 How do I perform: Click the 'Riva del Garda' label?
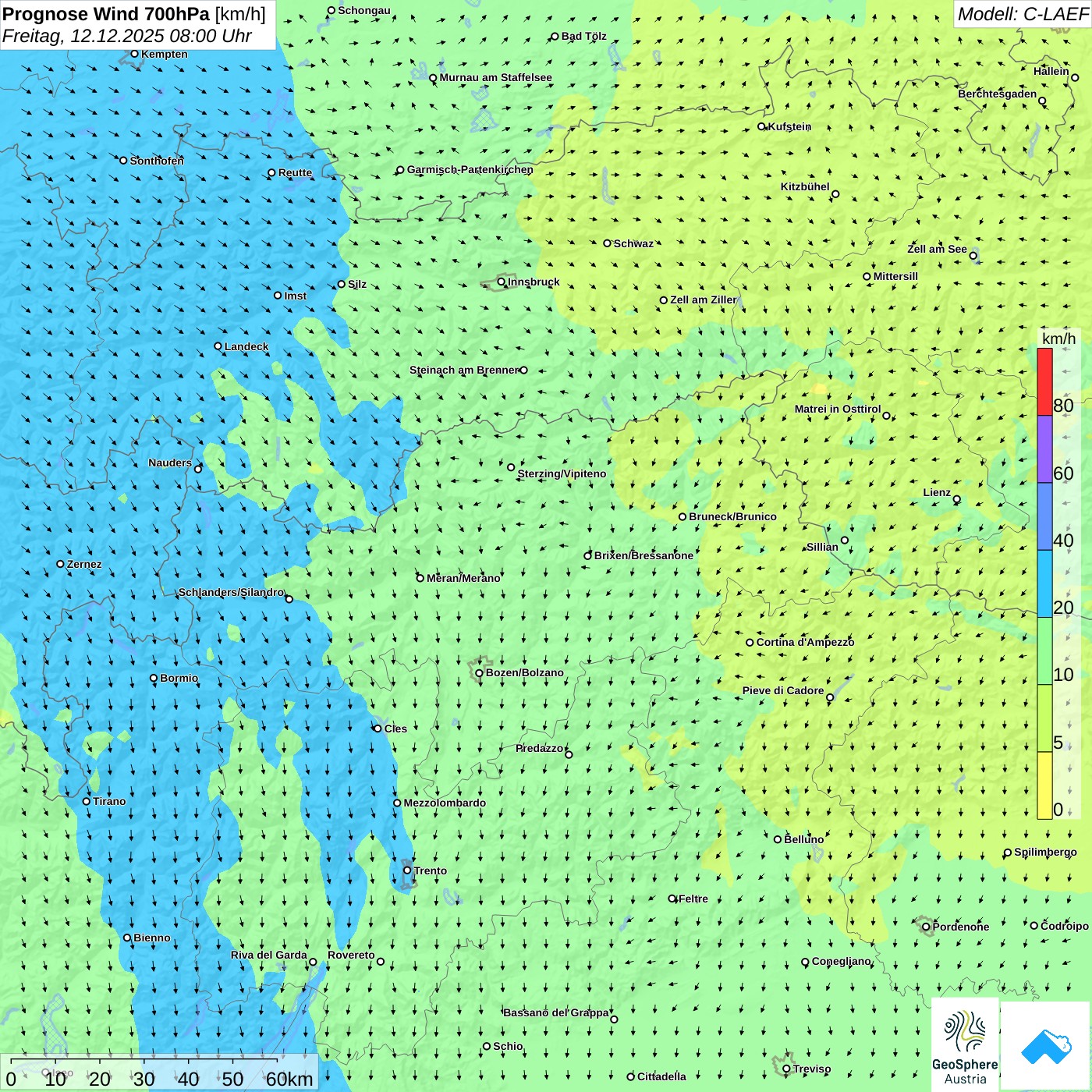(x=269, y=955)
